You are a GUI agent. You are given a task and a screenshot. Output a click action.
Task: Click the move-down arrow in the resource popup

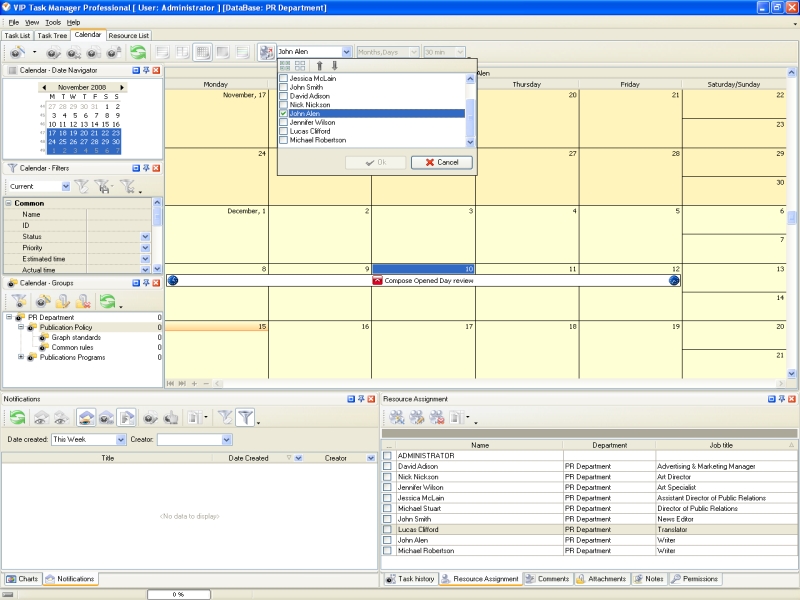click(x=335, y=65)
